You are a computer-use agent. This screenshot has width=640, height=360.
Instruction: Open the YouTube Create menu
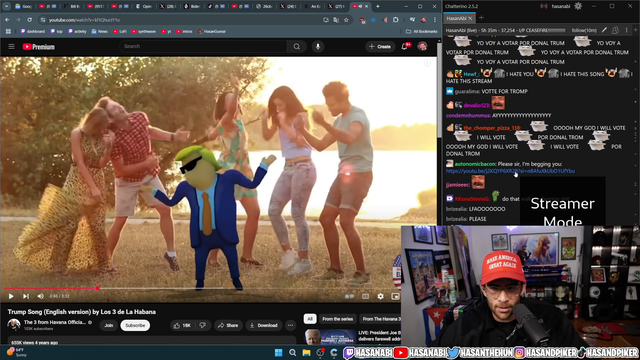coord(380,47)
